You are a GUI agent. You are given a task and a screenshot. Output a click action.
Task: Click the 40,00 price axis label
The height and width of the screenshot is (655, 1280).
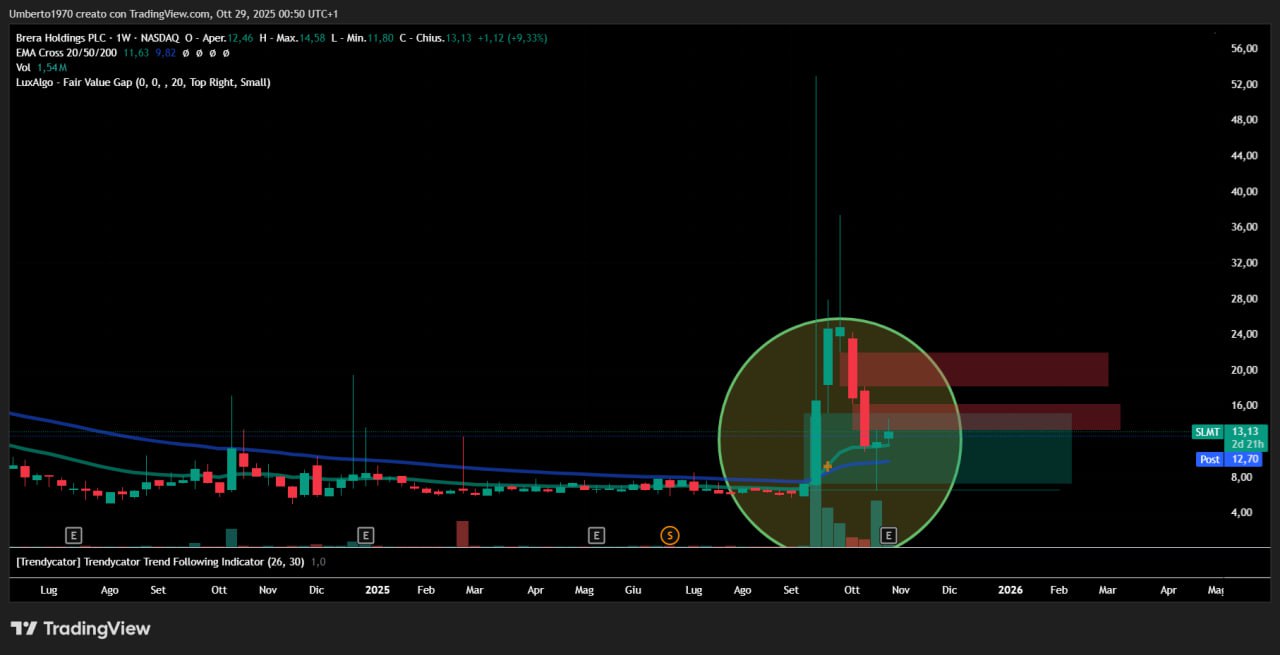[1244, 192]
